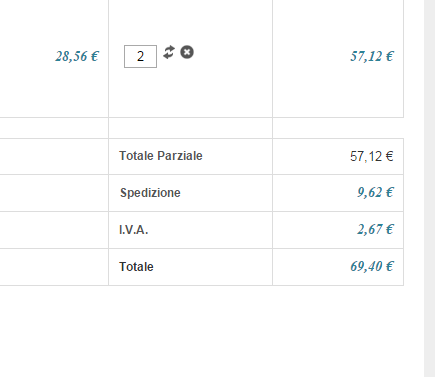435x377 pixels.
Task: Click the I.V.A. amount 2,67 €
Action: pos(375,229)
